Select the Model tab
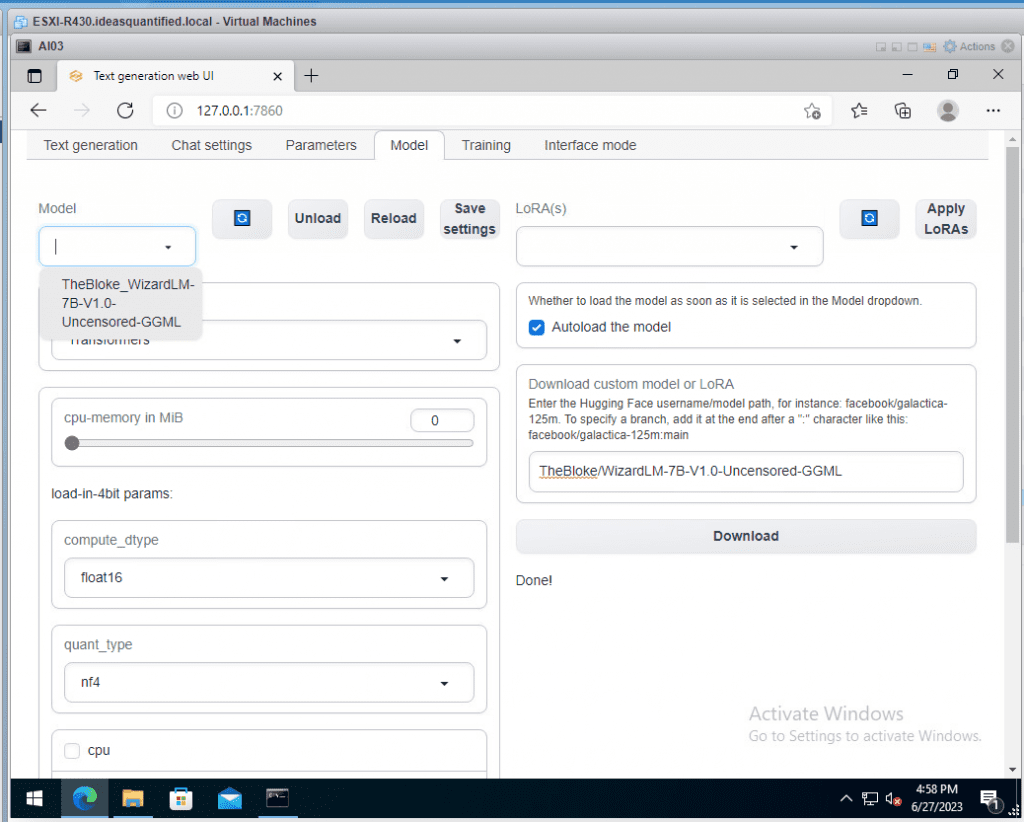 409,145
